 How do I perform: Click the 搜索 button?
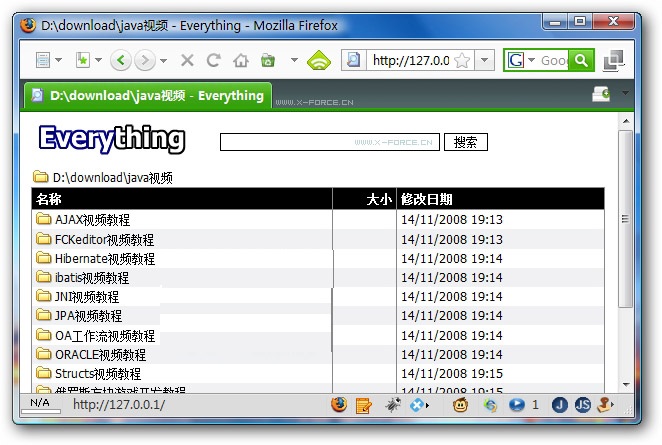pos(466,142)
